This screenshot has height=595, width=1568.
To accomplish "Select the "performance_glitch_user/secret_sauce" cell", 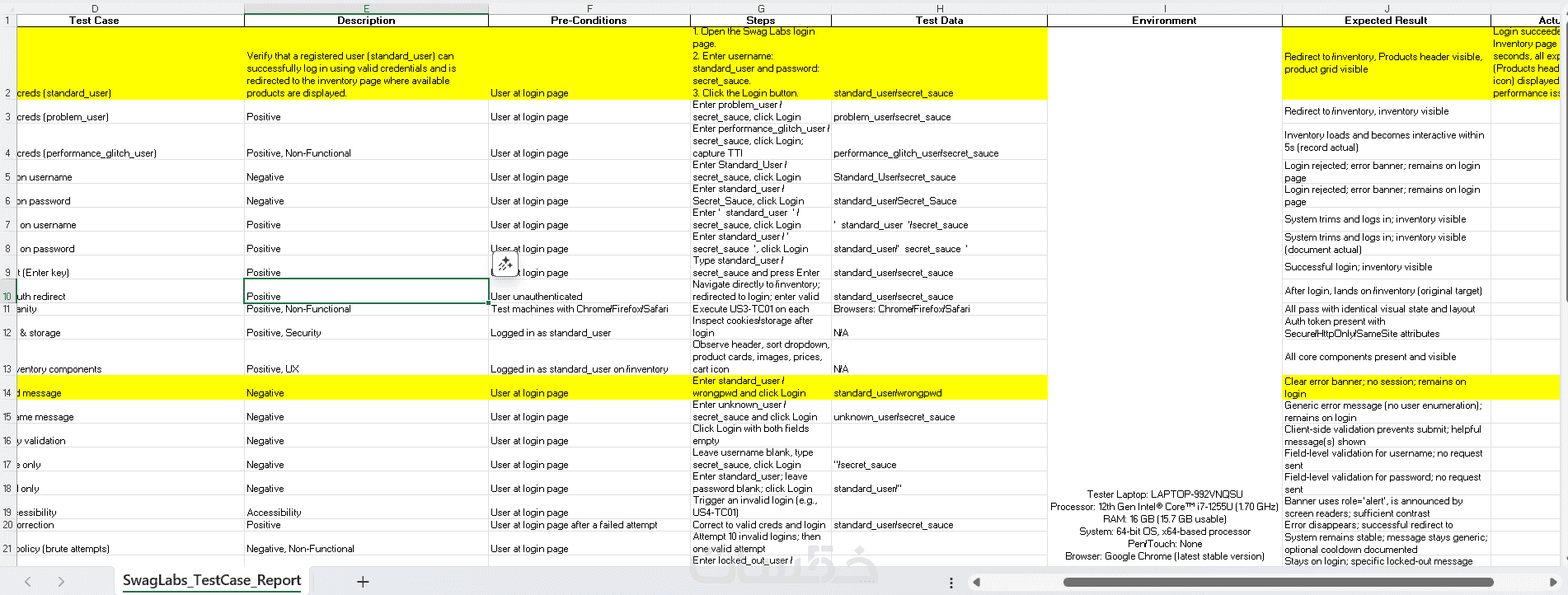I will (940, 142).
